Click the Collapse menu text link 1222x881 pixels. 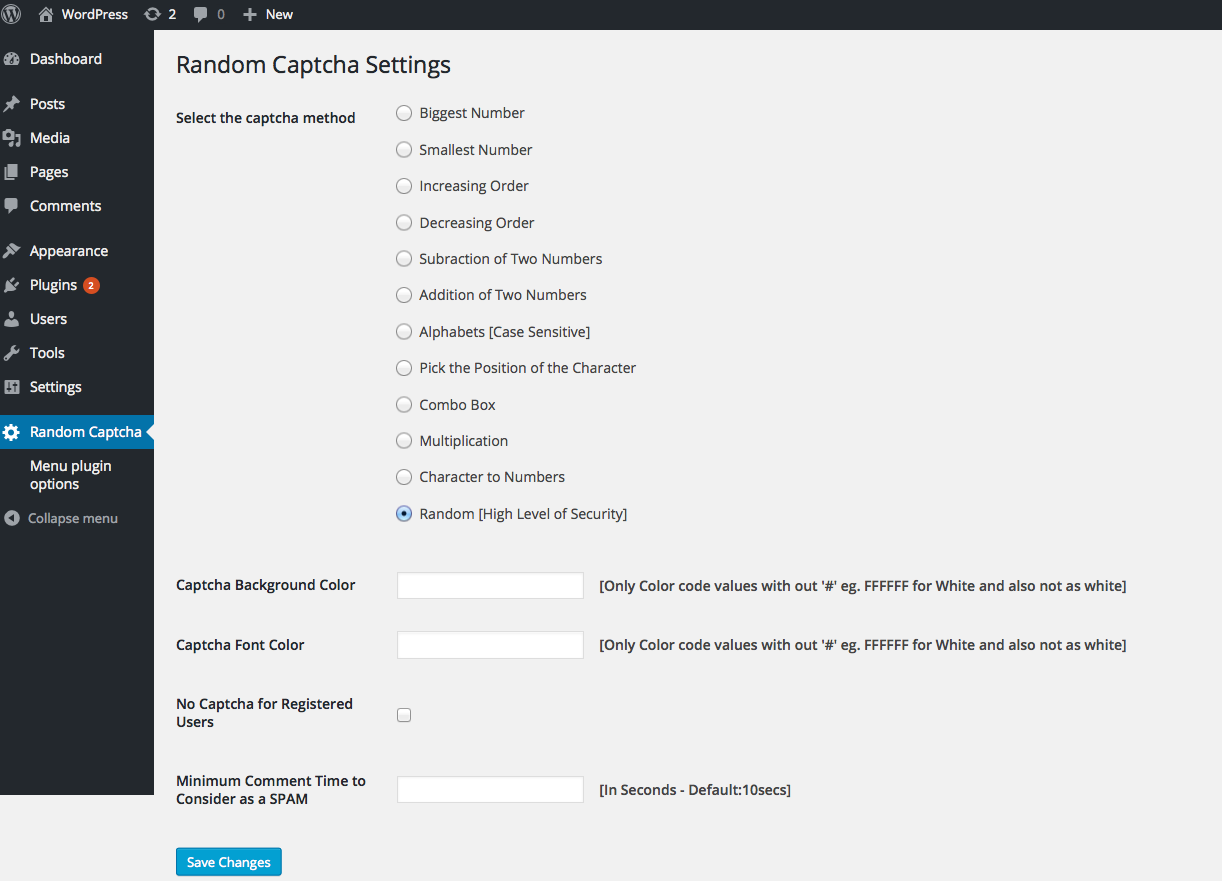click(73, 518)
